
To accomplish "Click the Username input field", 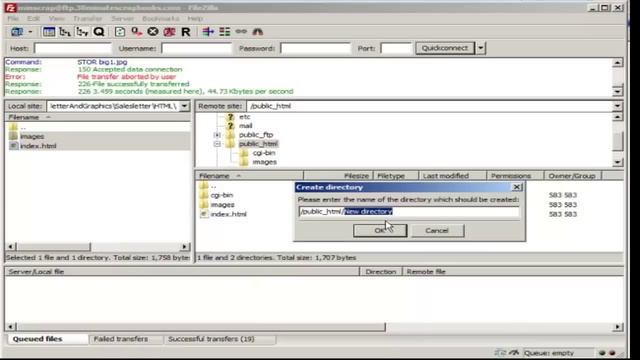I will point(197,48).
